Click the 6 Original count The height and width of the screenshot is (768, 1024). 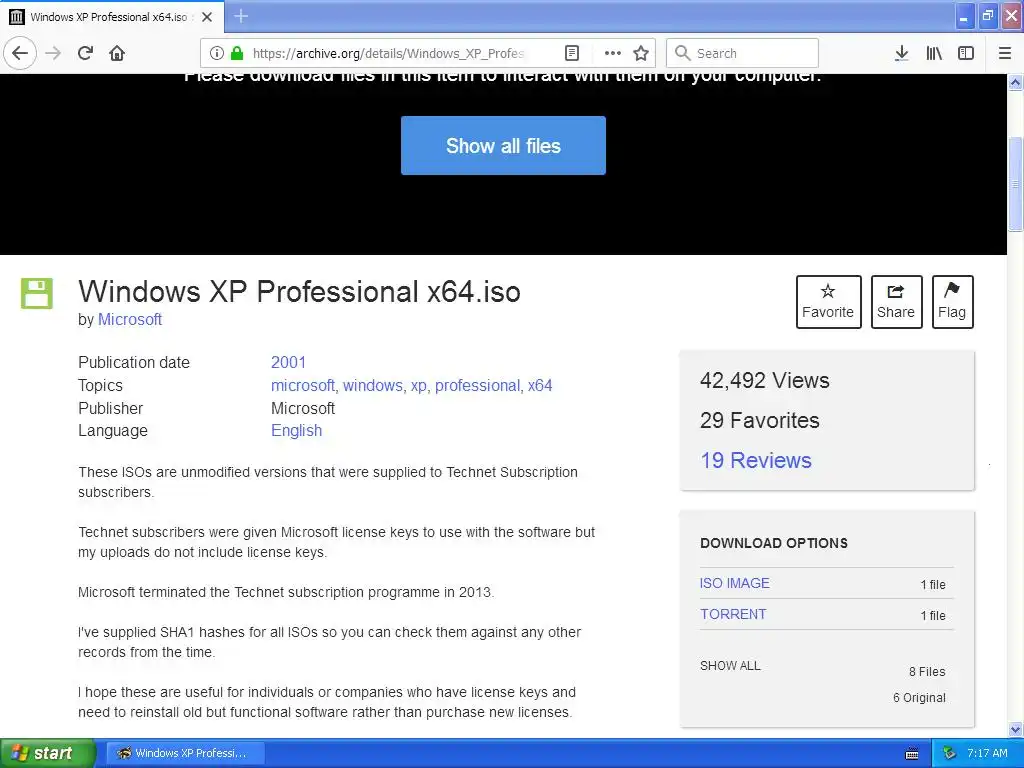coord(919,698)
